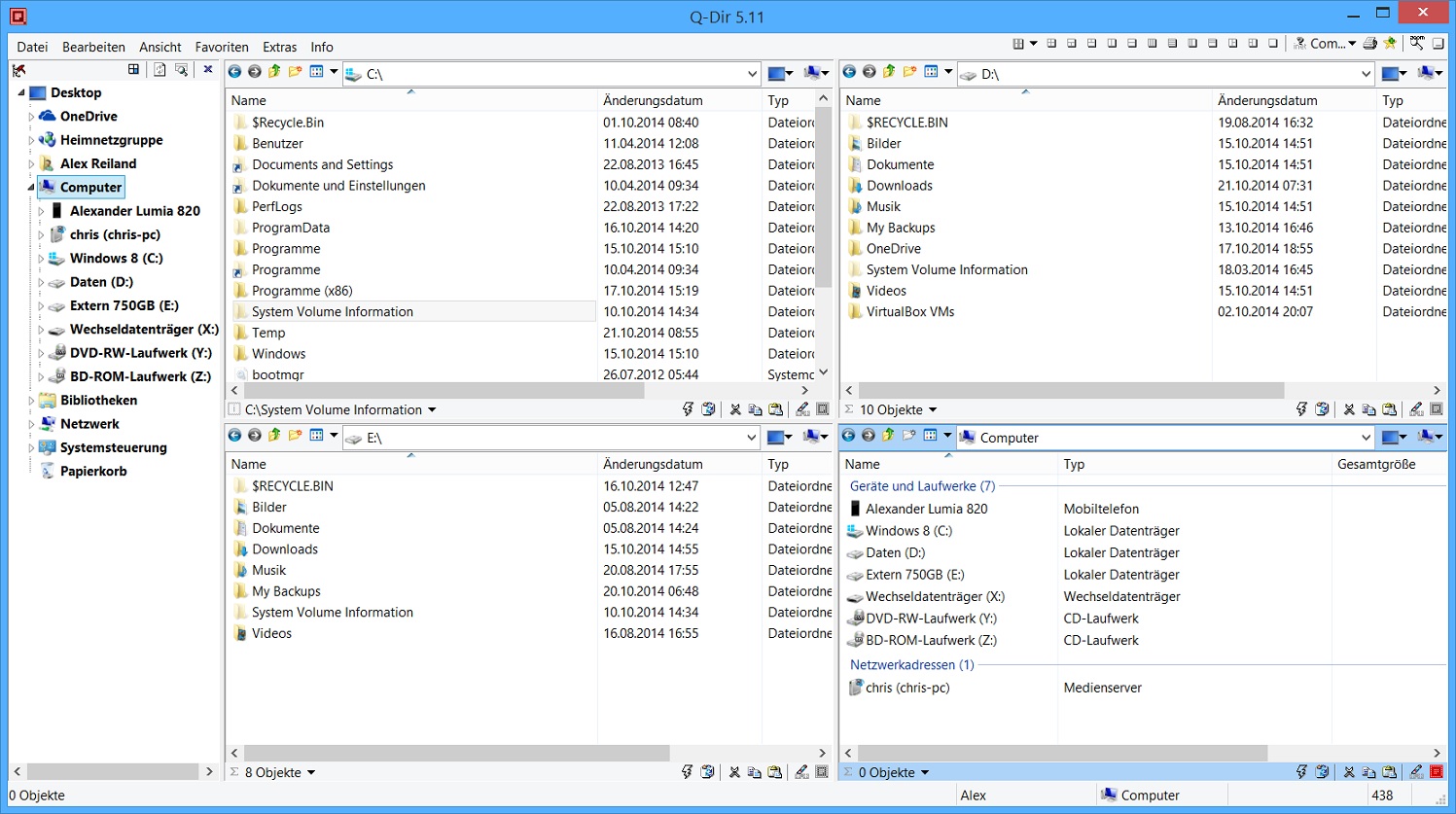
Task: Select the ProgramData folder in C:\ pane
Action: click(x=291, y=228)
